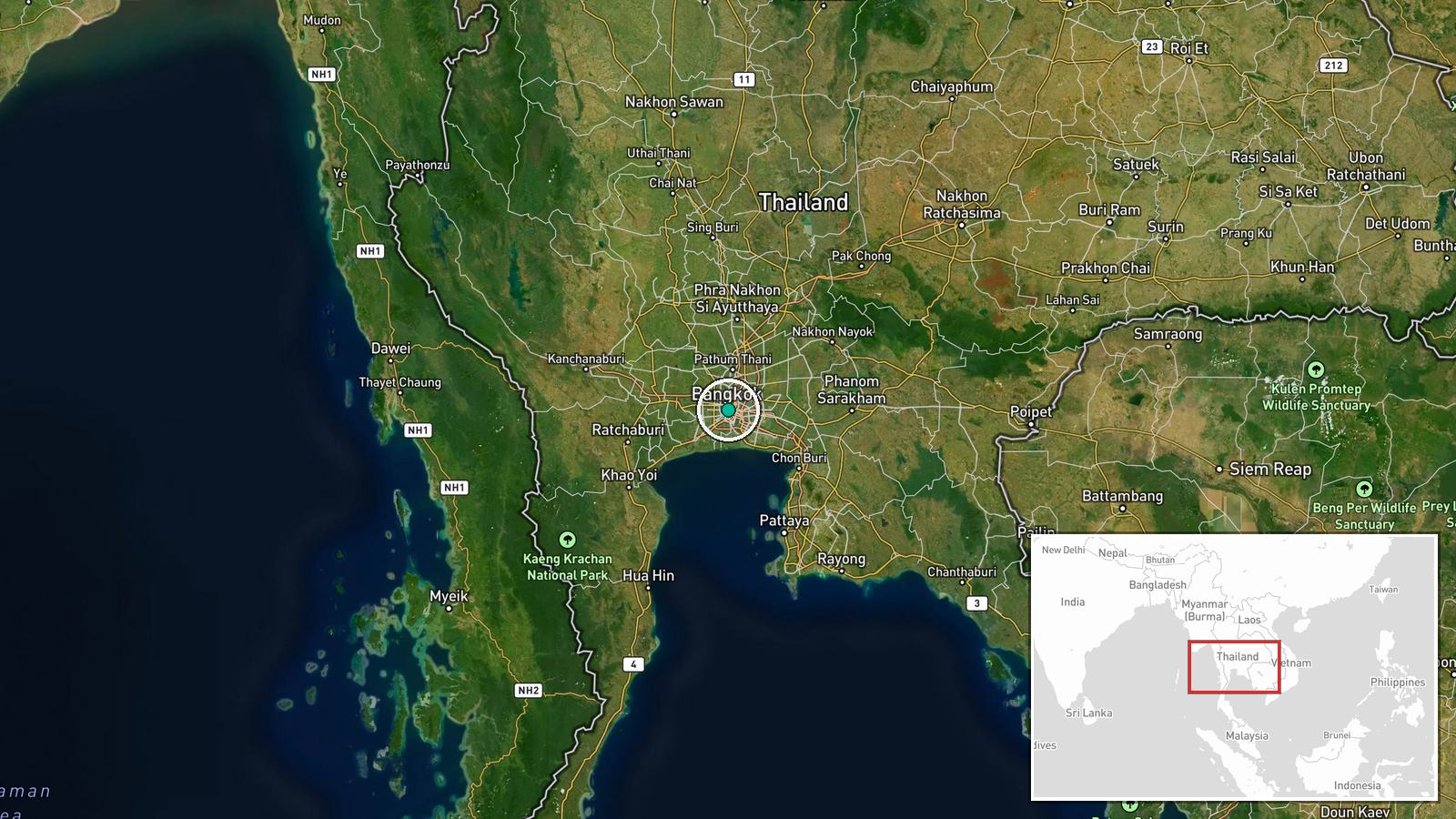
Task: Click the teal Bangkok location marker
Action: coord(728,410)
